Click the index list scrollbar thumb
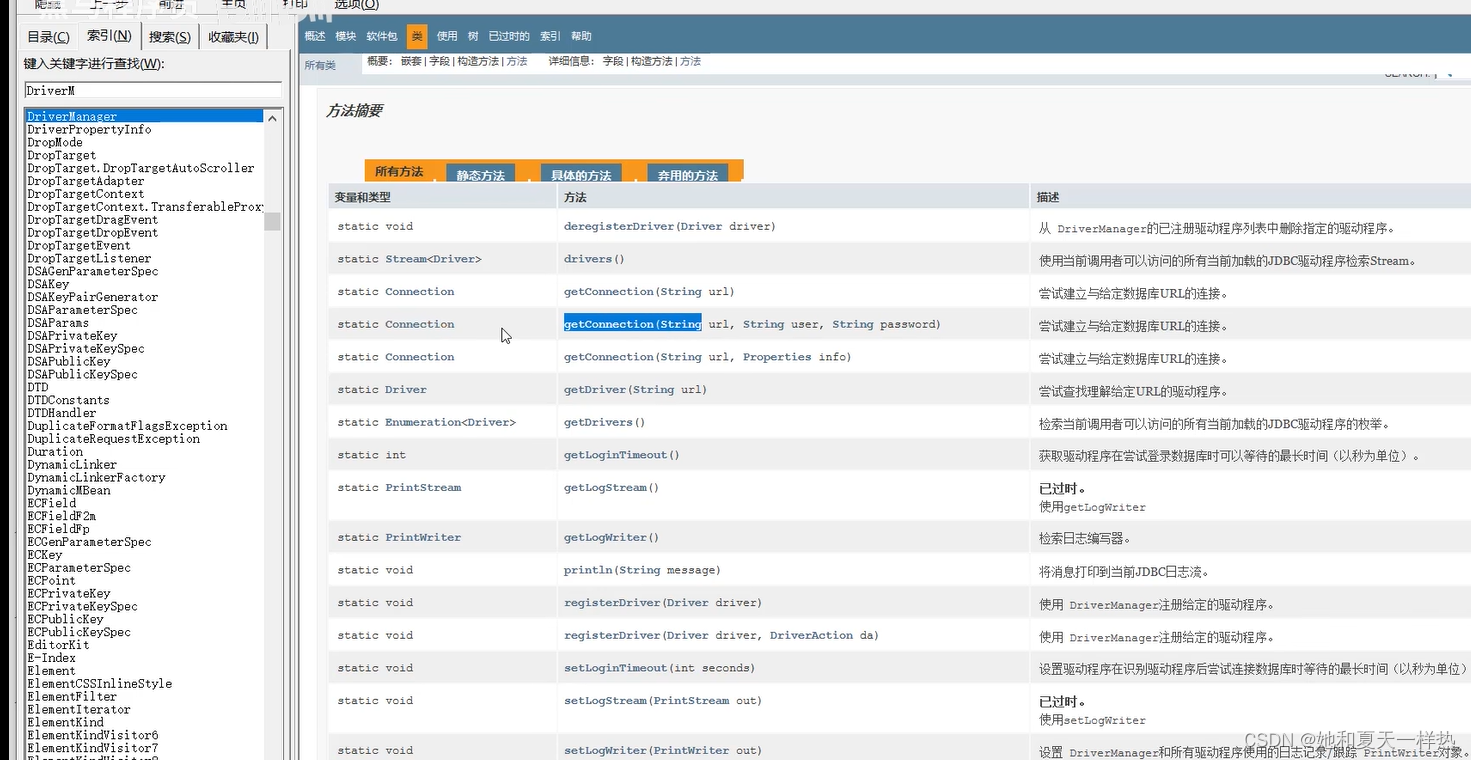This screenshot has width=1471, height=760. coord(273,221)
